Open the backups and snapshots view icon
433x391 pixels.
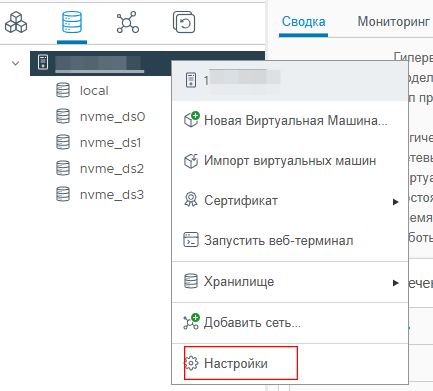click(184, 22)
